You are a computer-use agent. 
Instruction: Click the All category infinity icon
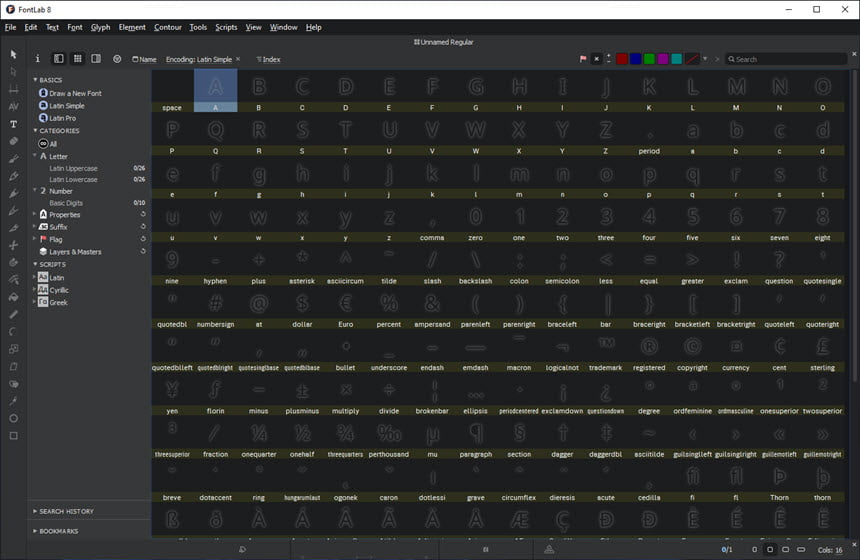tap(43, 144)
